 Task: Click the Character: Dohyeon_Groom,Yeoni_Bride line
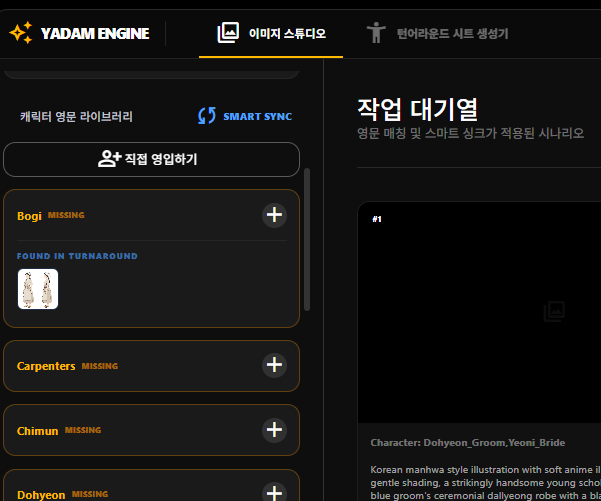(x=468, y=443)
